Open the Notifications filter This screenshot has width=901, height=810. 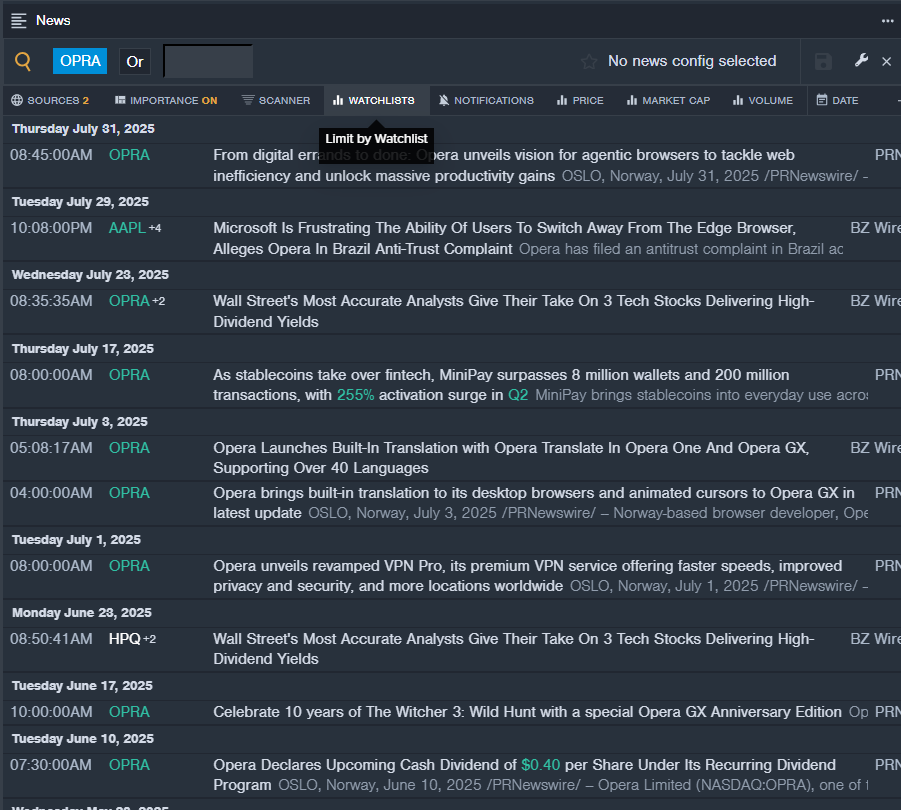486,101
